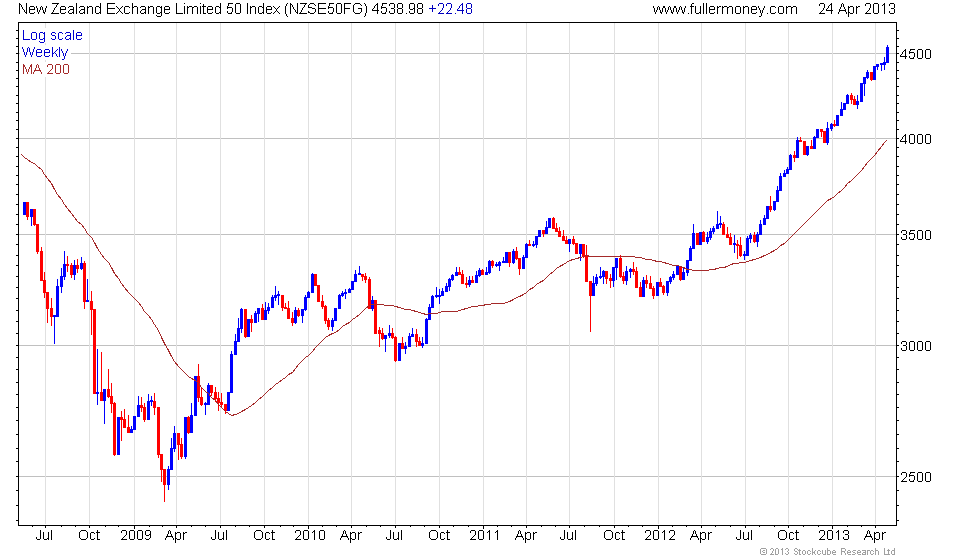
Task: Click the chart title "New Zealand Exchange Limited 50 Index"
Action: 149,9
